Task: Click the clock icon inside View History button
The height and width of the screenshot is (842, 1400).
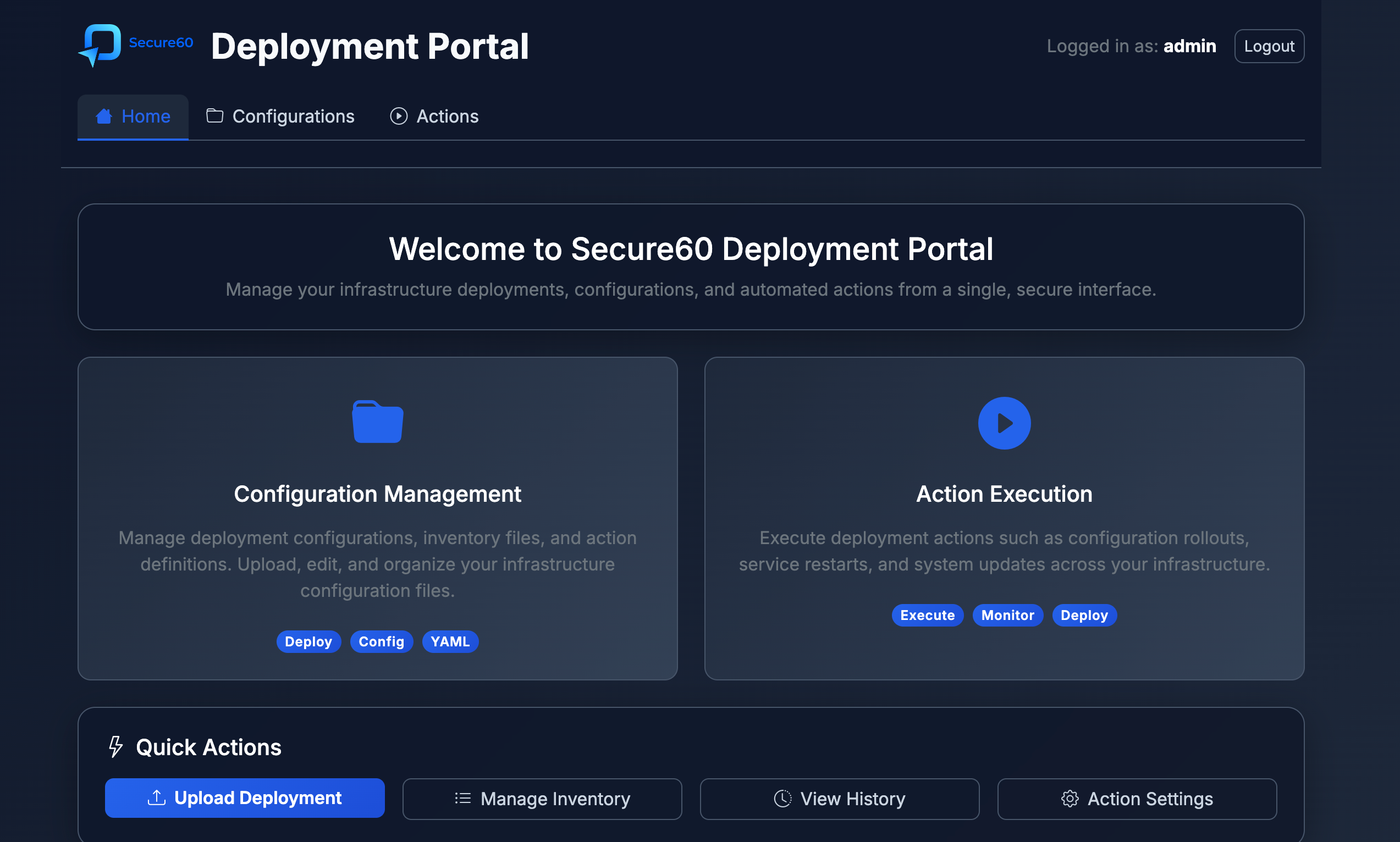Action: 782,799
